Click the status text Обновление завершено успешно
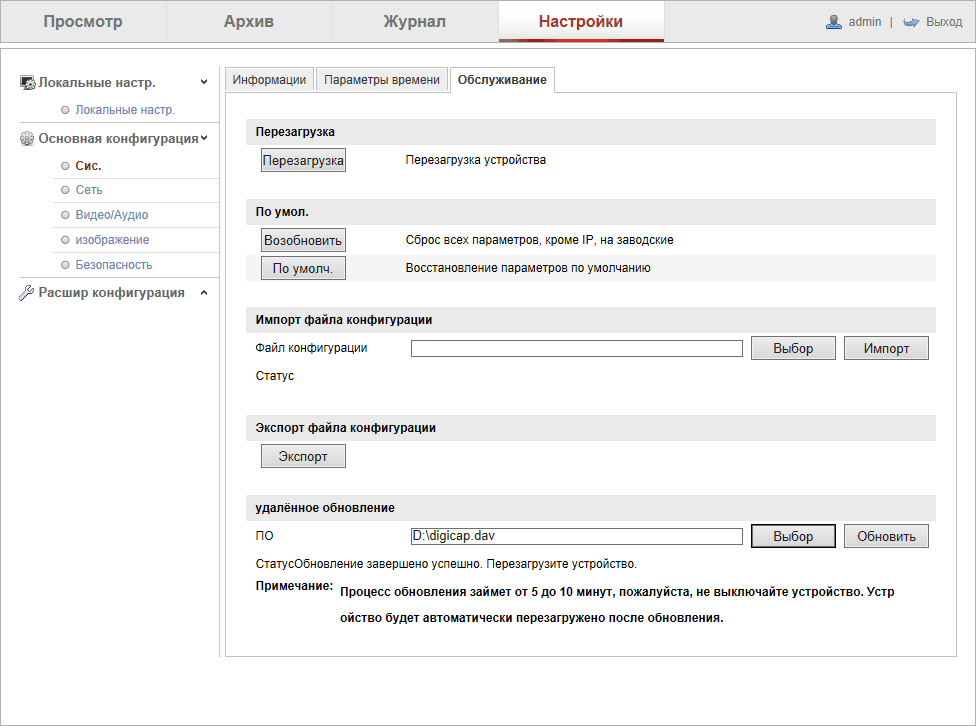The width and height of the screenshot is (976, 726). tap(388, 564)
